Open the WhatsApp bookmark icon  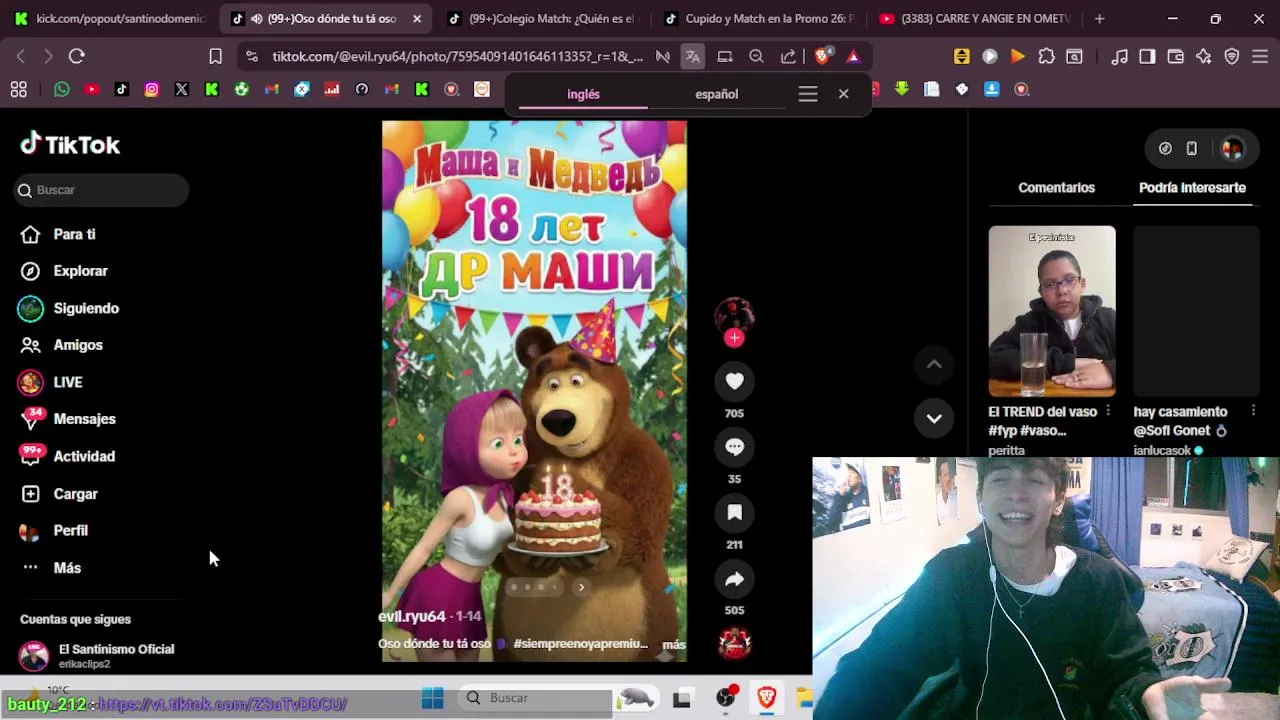(62, 89)
